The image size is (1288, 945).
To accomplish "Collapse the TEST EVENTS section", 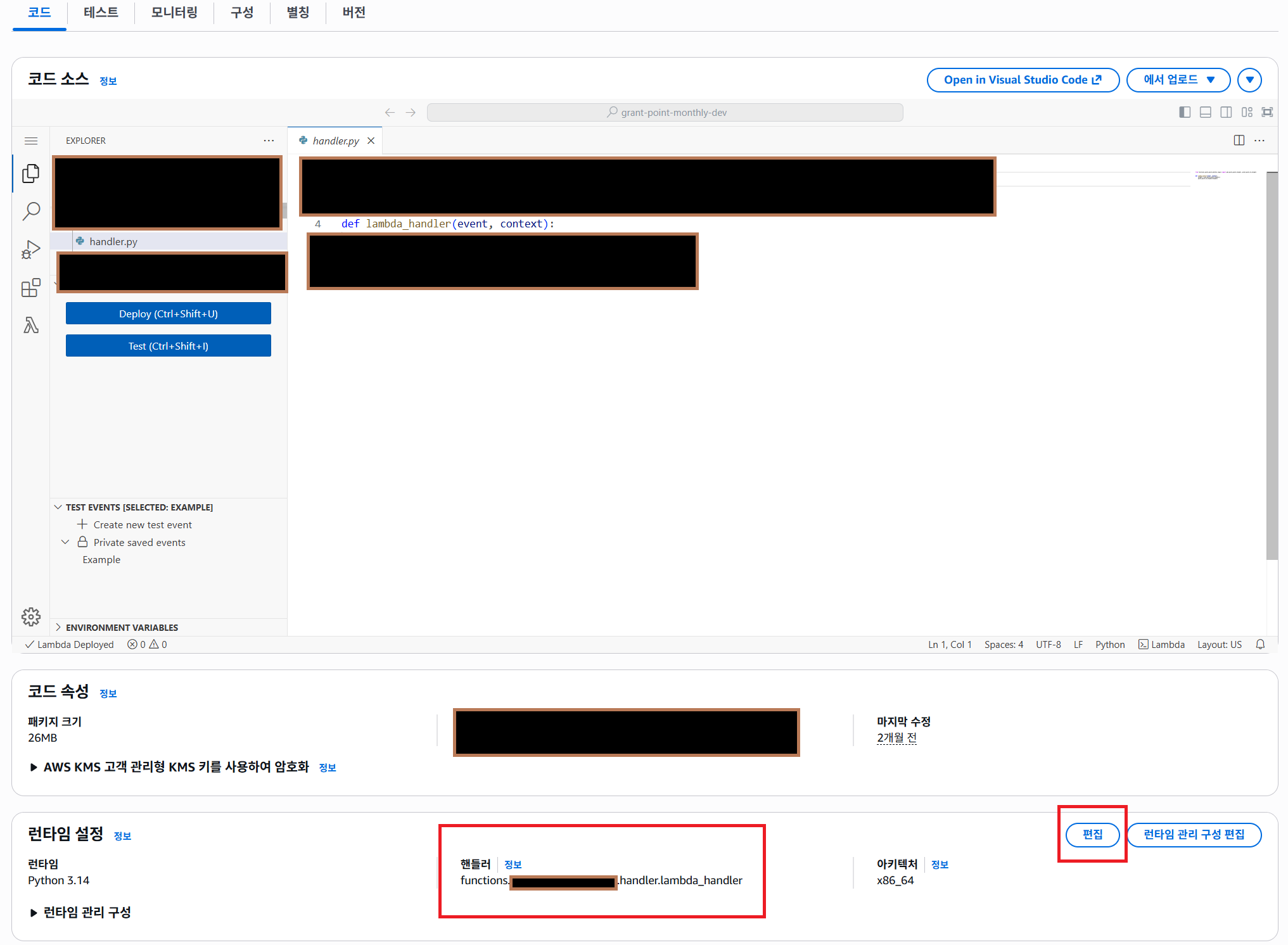I will (x=139, y=507).
